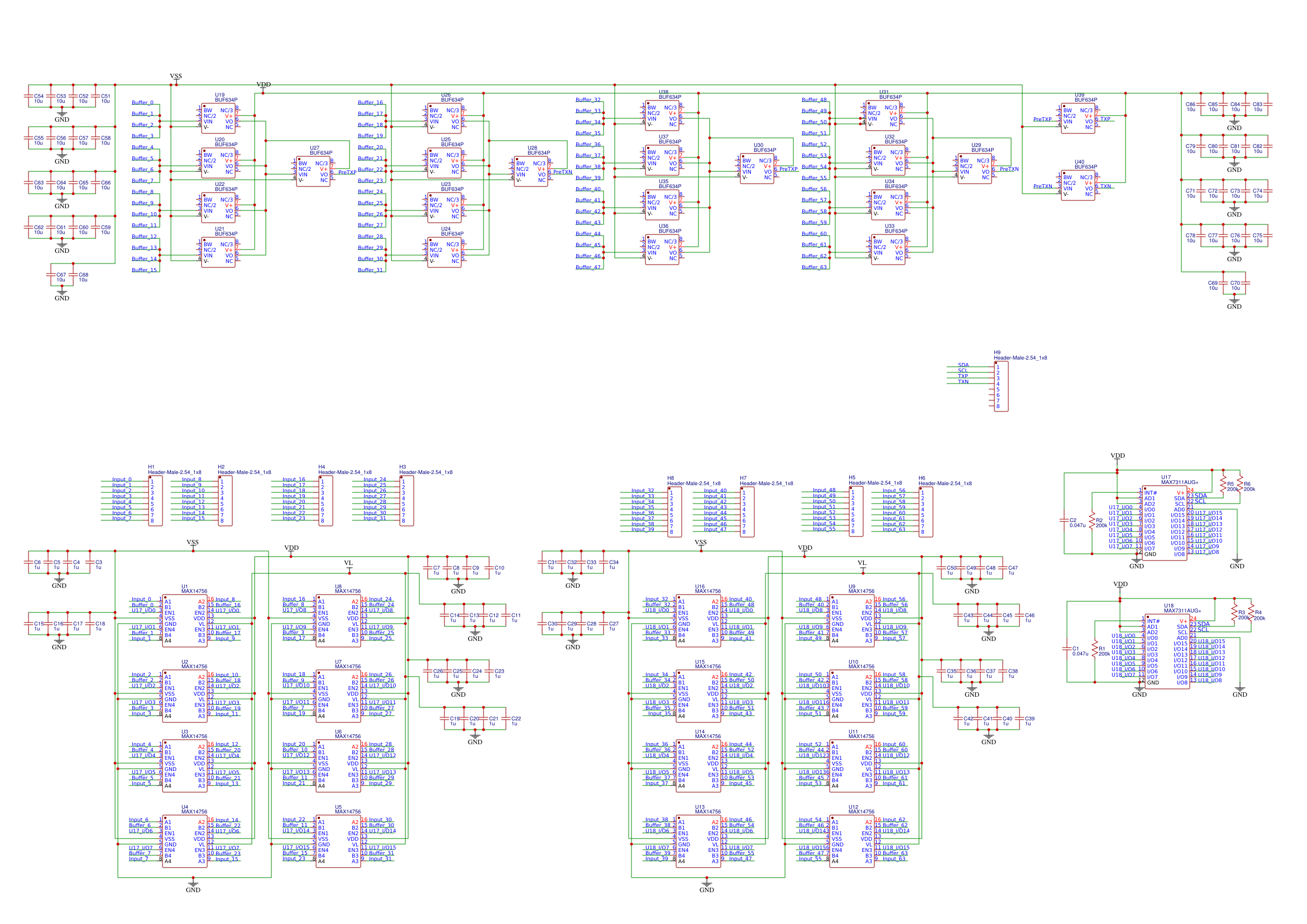Select the U18 MAX7311AUG+ label
This screenshot has width=1307, height=924.
coord(1182,608)
